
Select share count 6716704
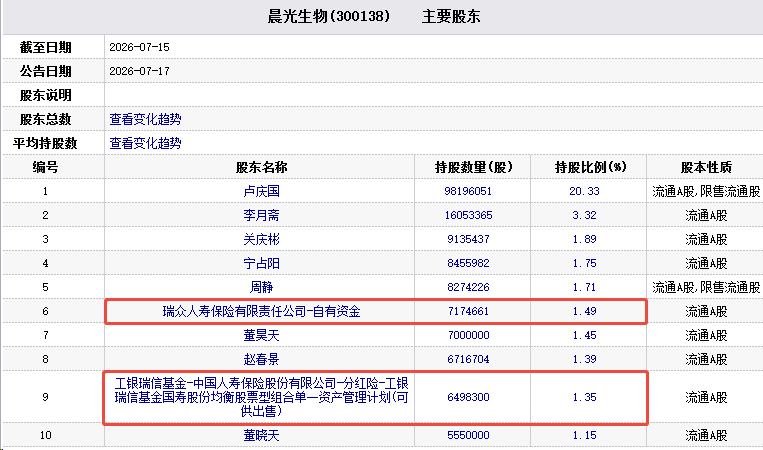point(468,359)
